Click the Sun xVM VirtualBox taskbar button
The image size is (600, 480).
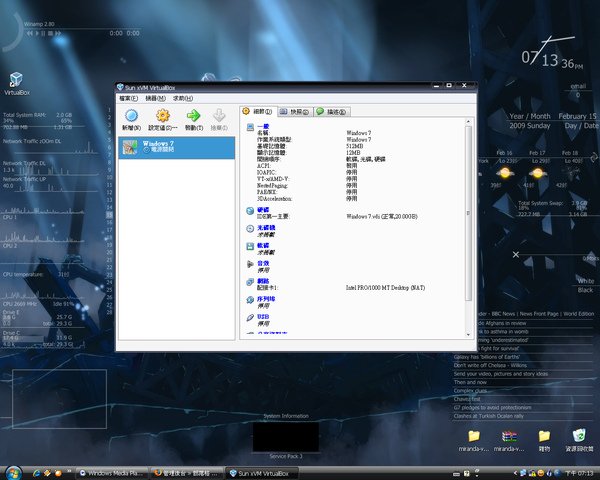point(262,473)
